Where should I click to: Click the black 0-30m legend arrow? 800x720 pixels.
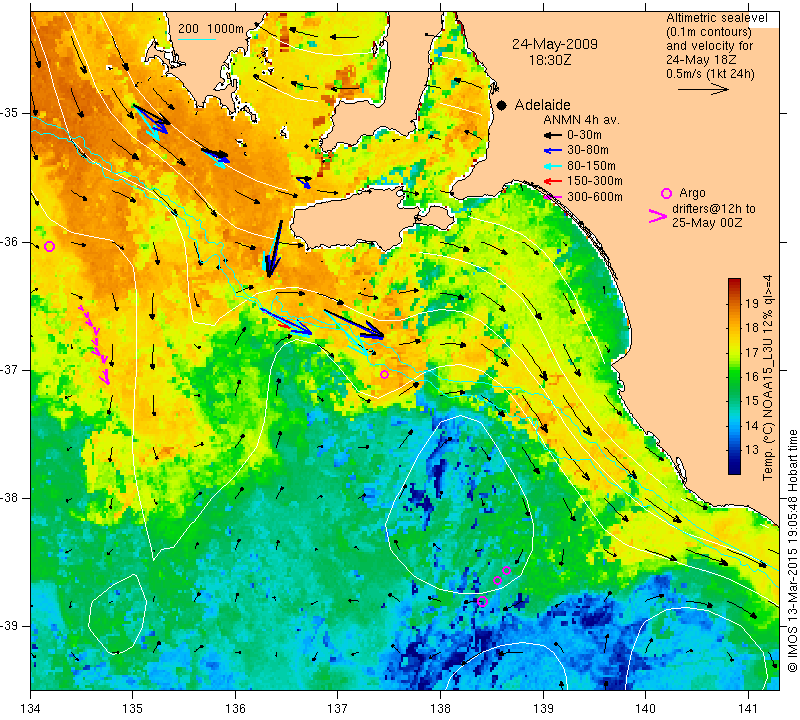[x=553, y=135]
